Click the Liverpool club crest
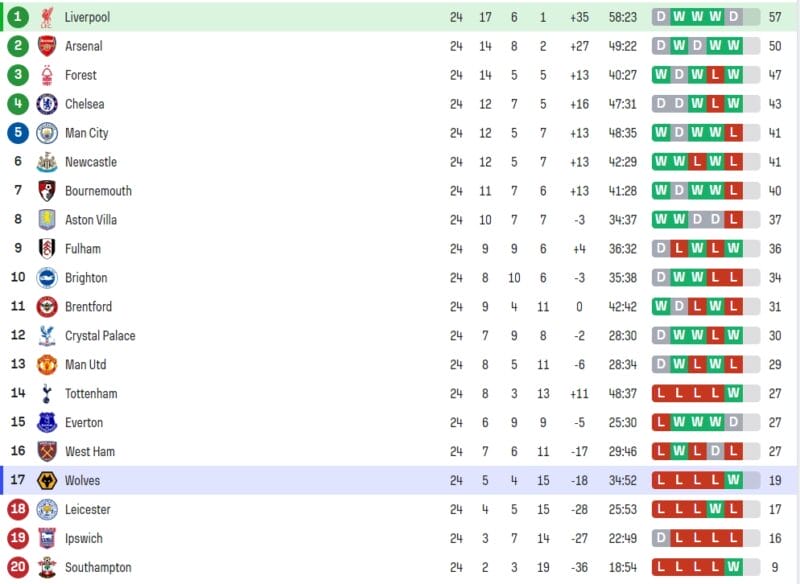 click(x=47, y=17)
